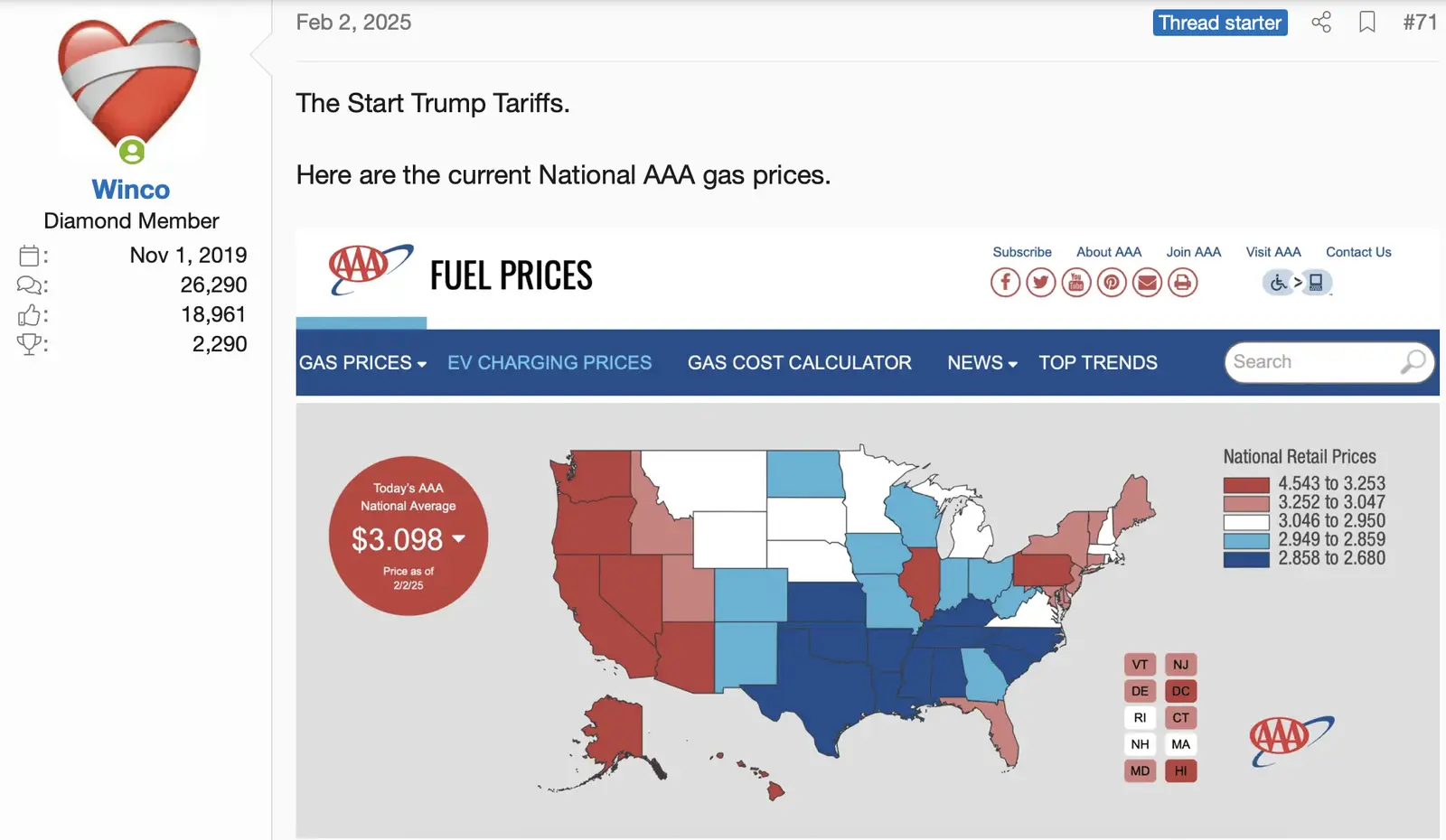Viewport: 1446px width, 840px height.
Task: Toggle the accessibility view icon
Action: coord(1297,283)
